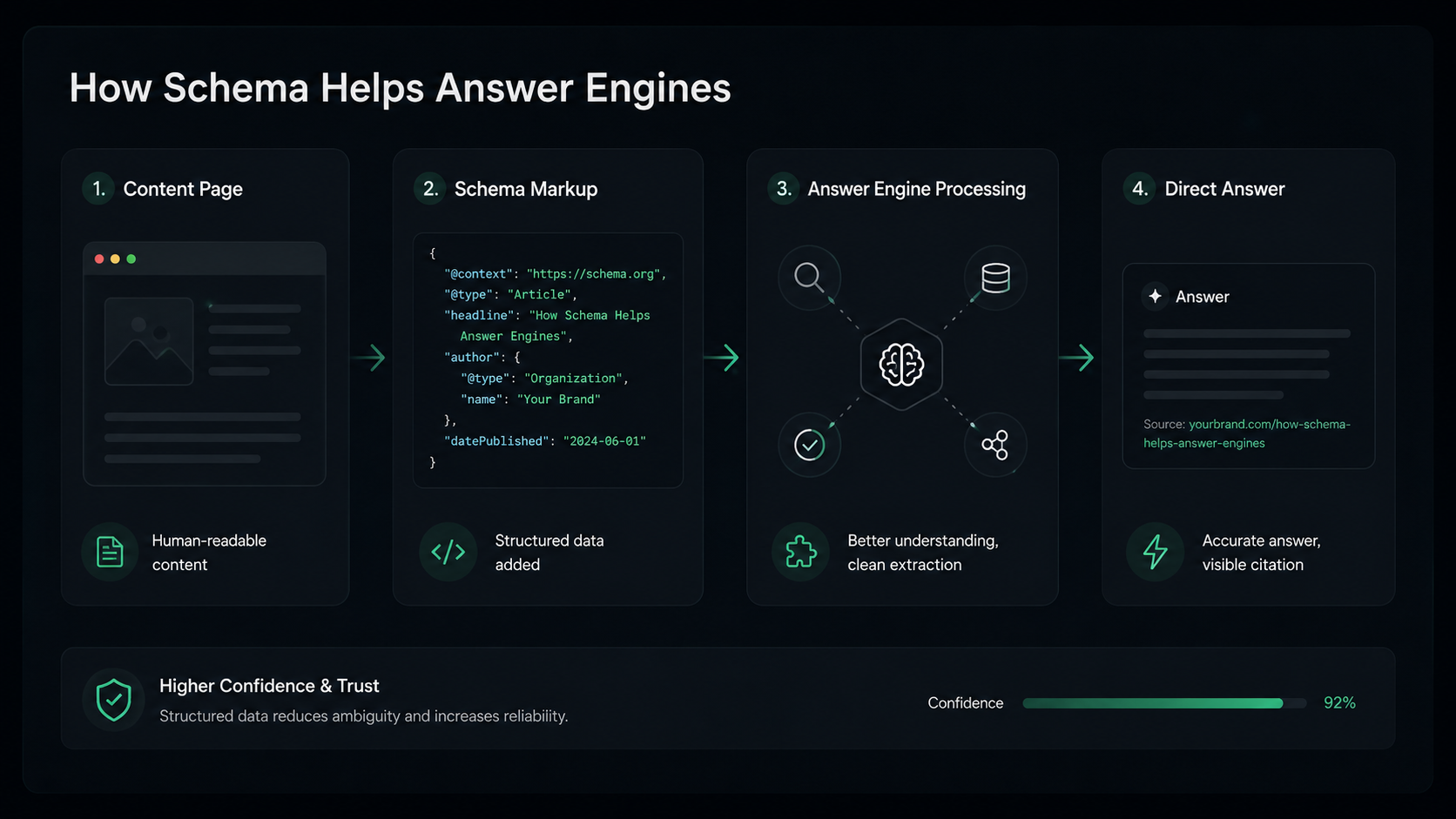Click the How Schema Helps Answer Engines title
Screen dimensions: 1456x819
click(400, 88)
